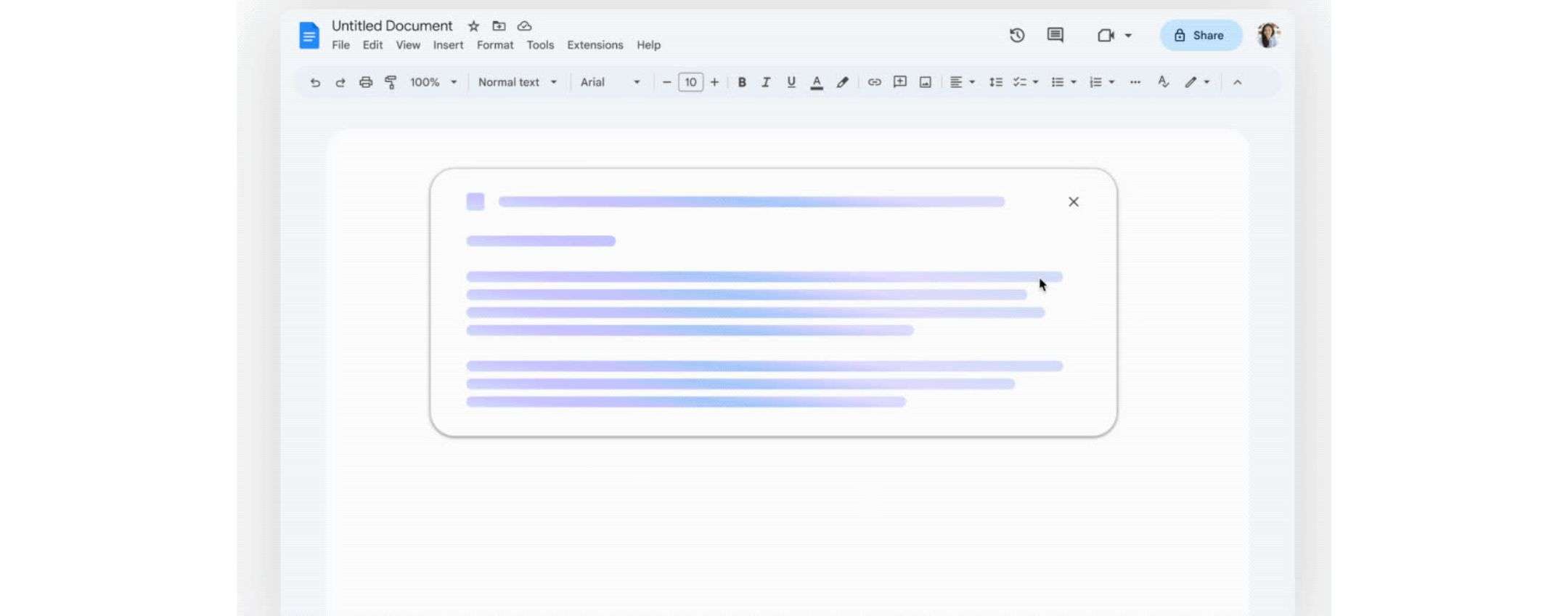Click the move to folder icon
The image size is (1568, 616).
click(499, 26)
